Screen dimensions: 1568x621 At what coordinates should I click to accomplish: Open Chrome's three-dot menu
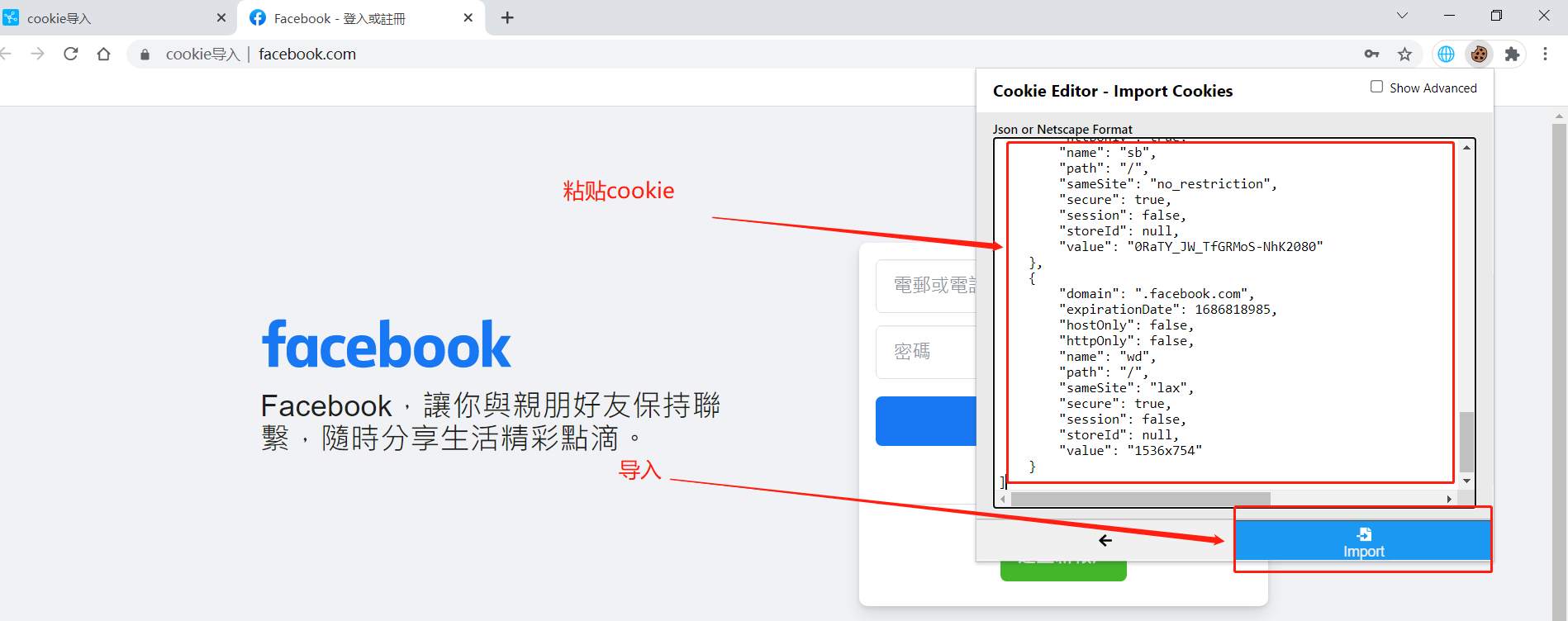tap(1545, 54)
